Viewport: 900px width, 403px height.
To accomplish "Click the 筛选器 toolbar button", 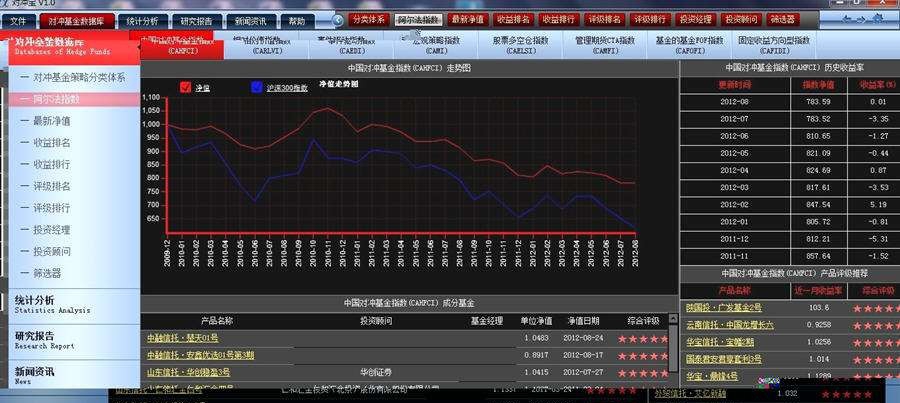I will pyautogui.click(x=782, y=20).
